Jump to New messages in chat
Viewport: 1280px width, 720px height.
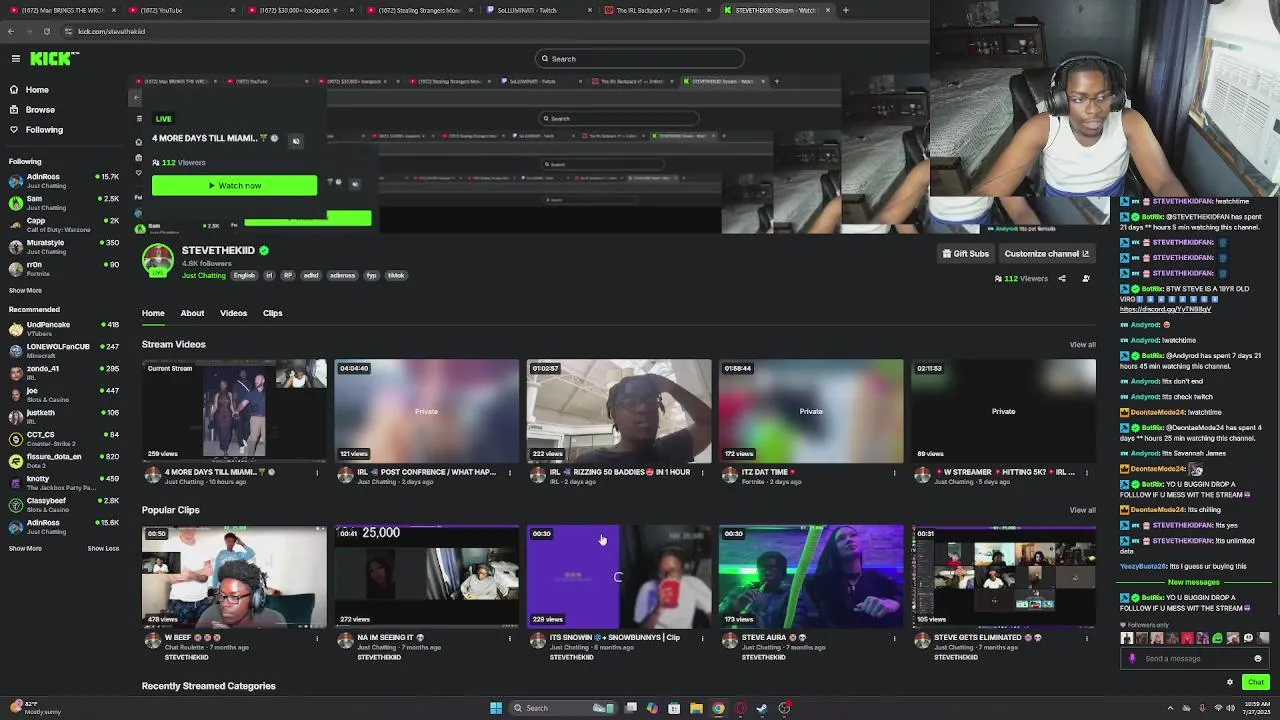pyautogui.click(x=1194, y=582)
